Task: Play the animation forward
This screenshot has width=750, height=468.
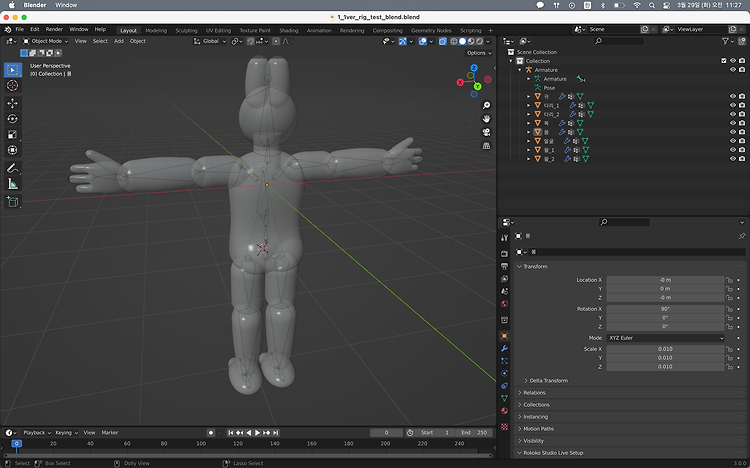Action: 257,433
